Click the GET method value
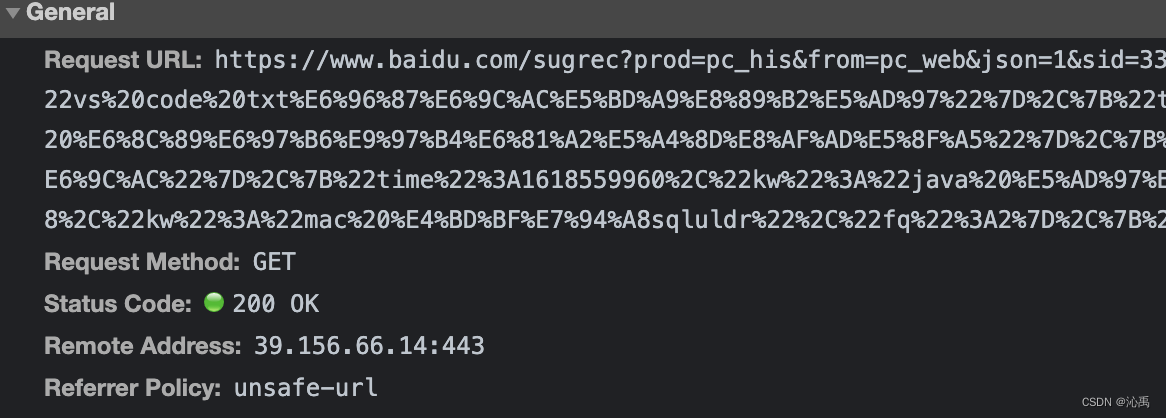1166x418 pixels. [x=274, y=262]
